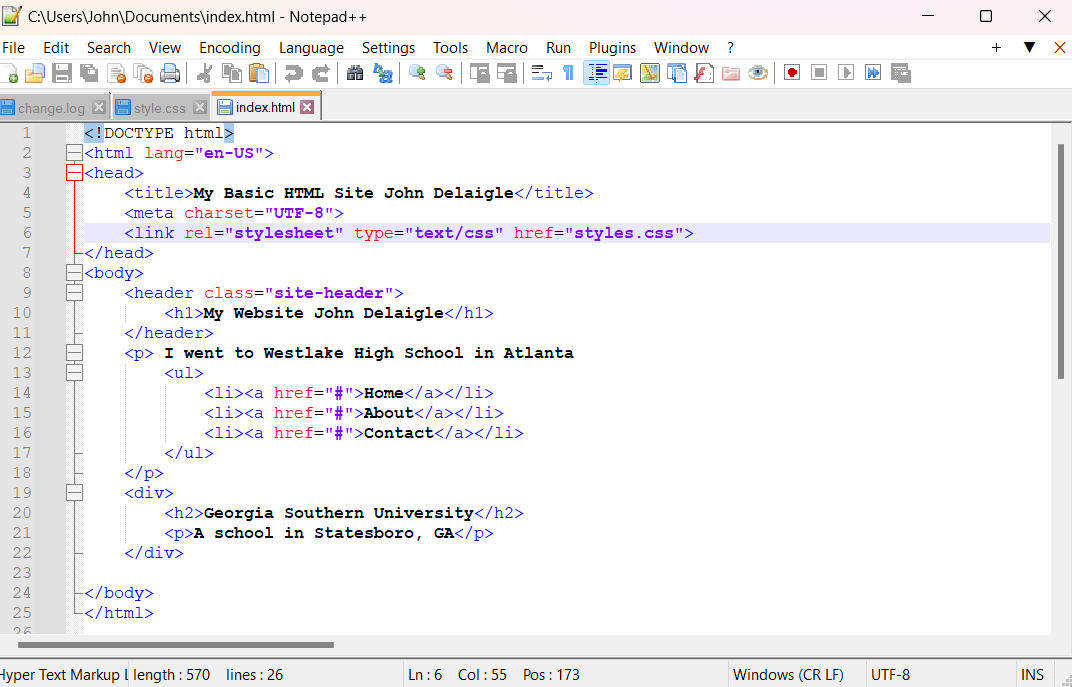Open Find with the binoculars icon

pyautogui.click(x=352, y=72)
